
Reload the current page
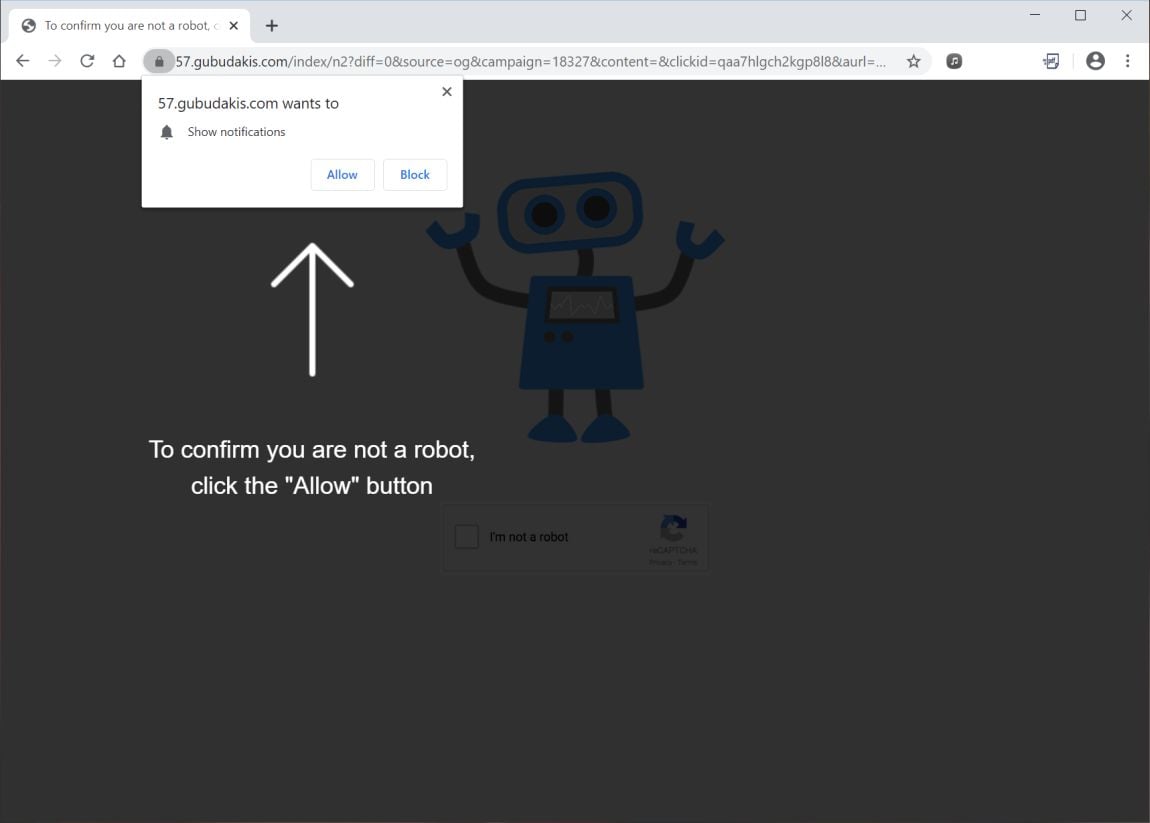point(87,61)
